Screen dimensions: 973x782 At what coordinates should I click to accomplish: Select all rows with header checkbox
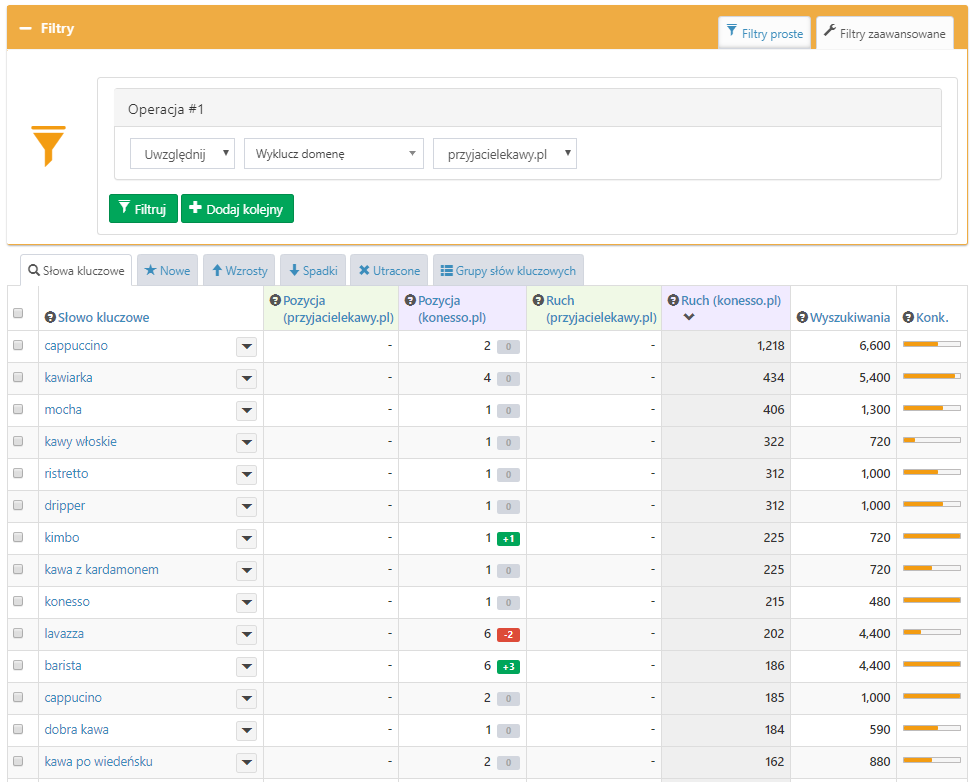(x=18, y=313)
